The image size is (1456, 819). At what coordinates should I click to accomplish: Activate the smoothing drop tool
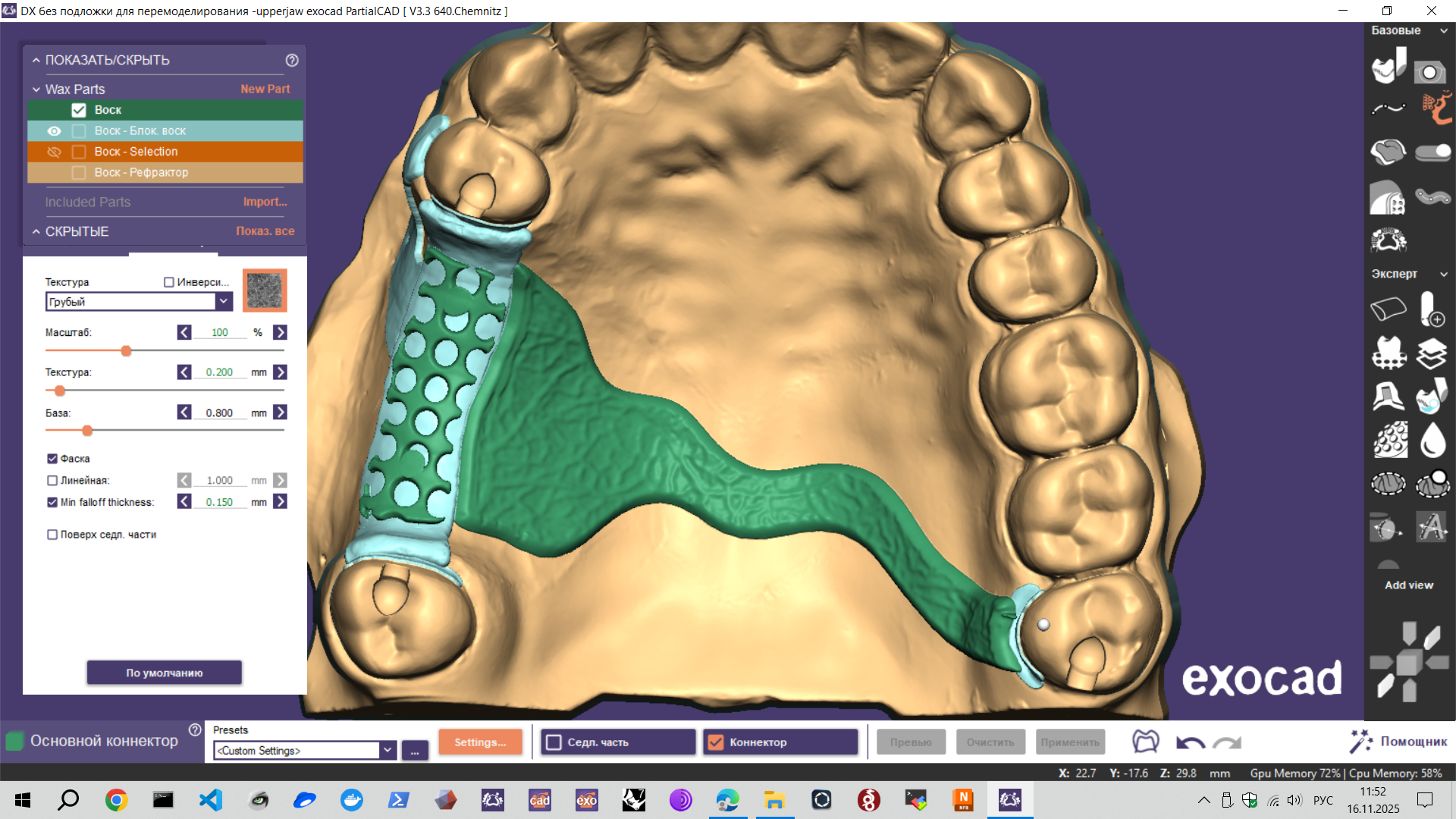[1432, 440]
